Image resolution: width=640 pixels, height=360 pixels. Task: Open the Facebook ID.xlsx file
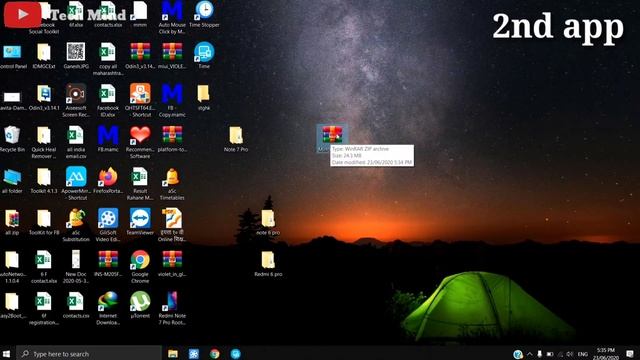(108, 101)
